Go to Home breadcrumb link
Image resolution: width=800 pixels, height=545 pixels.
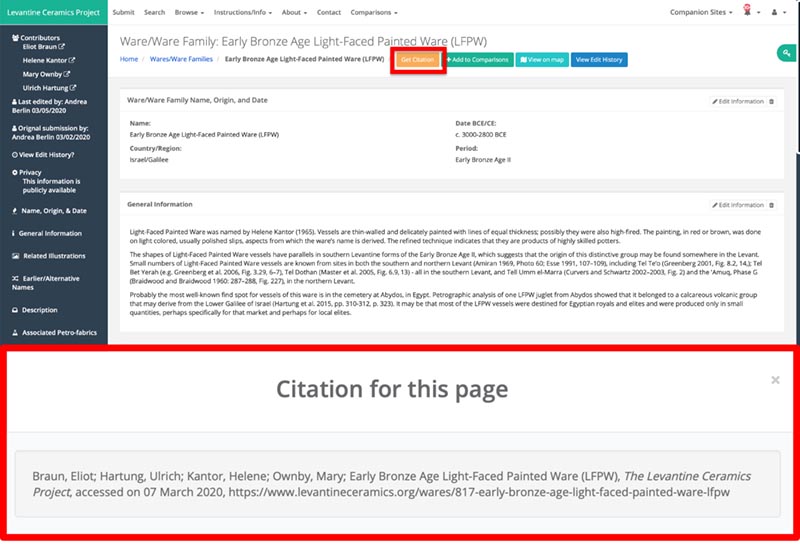tap(129, 59)
